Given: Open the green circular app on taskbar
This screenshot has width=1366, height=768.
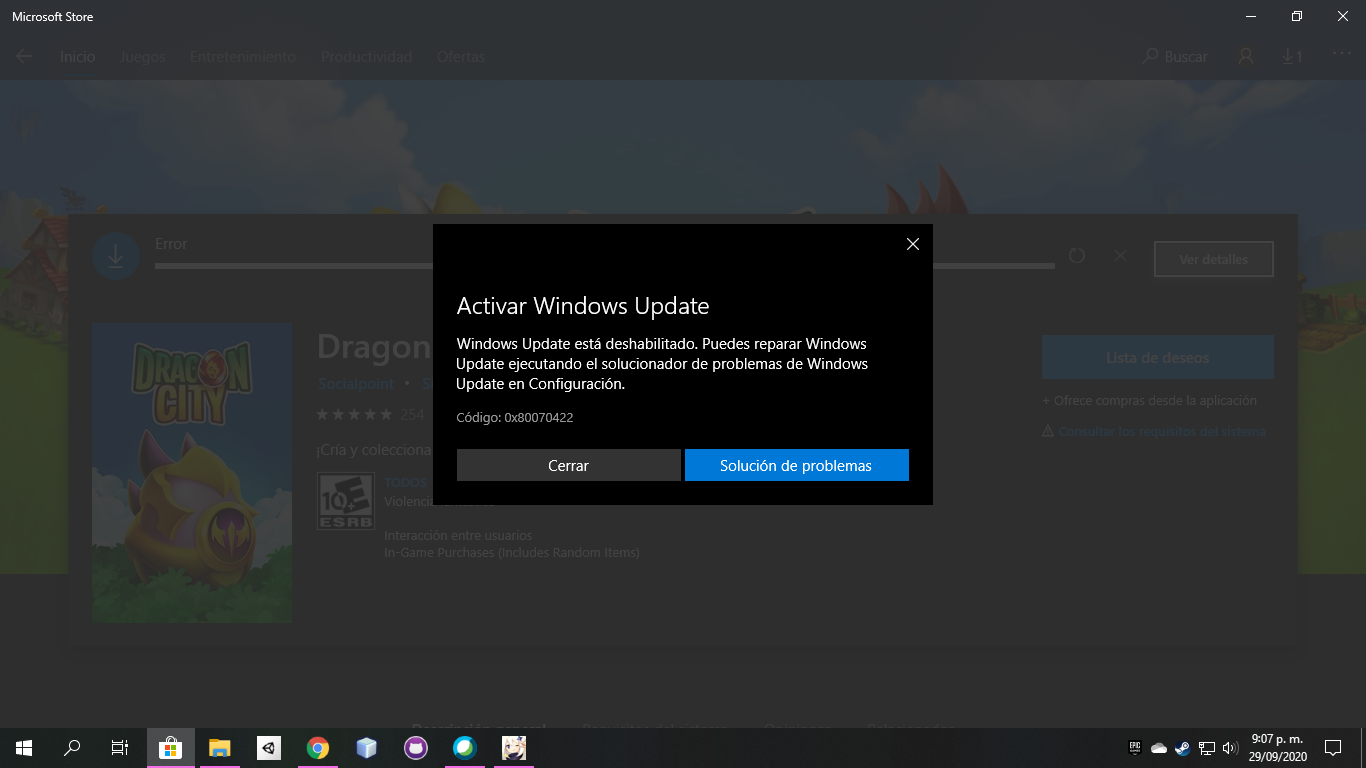Looking at the screenshot, I should click(464, 747).
